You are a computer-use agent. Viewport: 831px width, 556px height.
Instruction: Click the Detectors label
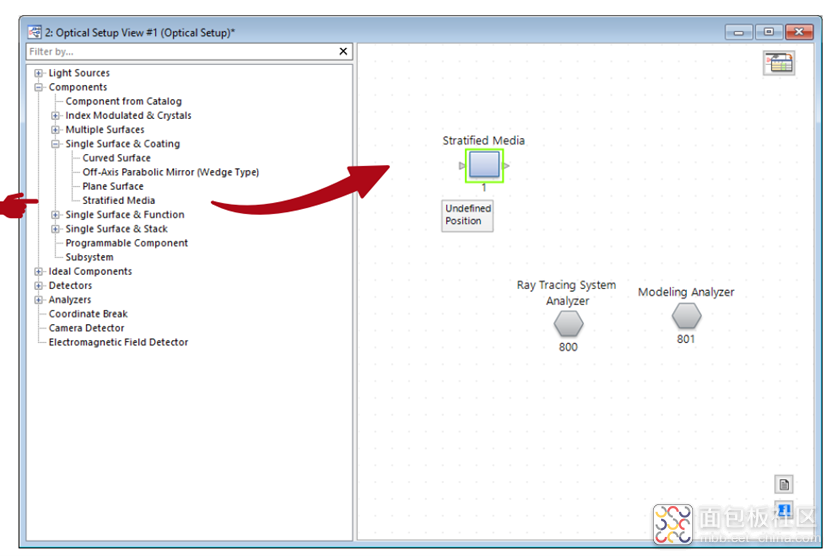click(x=70, y=286)
